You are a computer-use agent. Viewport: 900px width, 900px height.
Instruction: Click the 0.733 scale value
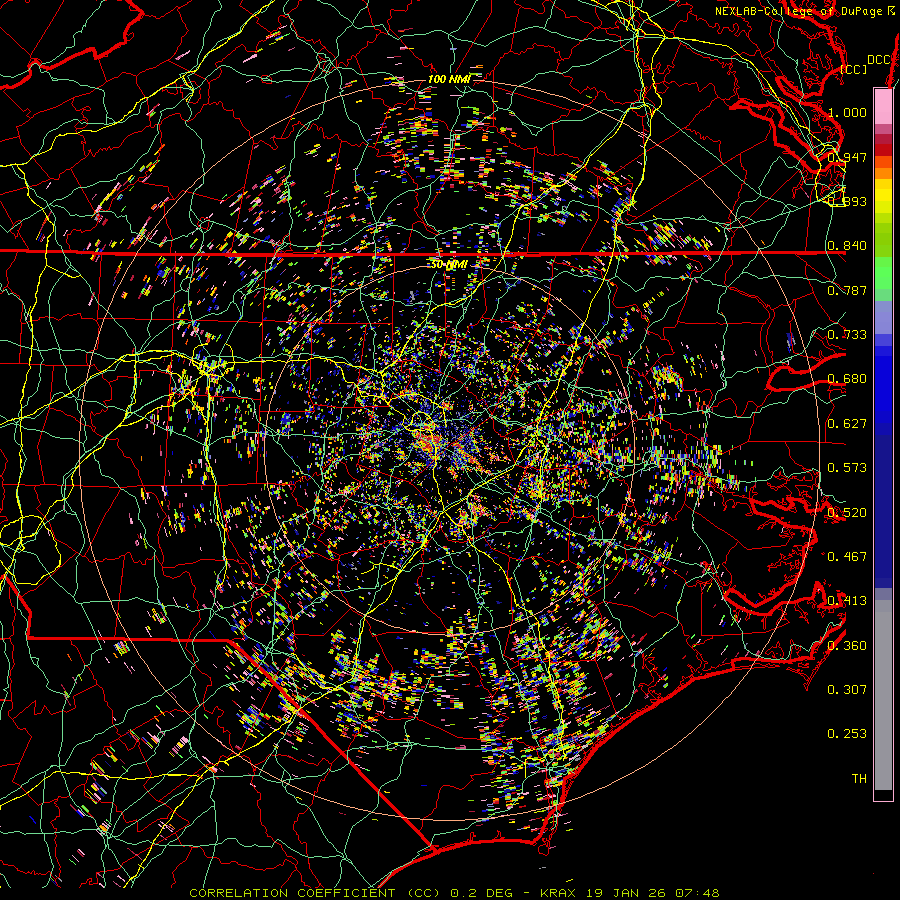(x=847, y=335)
